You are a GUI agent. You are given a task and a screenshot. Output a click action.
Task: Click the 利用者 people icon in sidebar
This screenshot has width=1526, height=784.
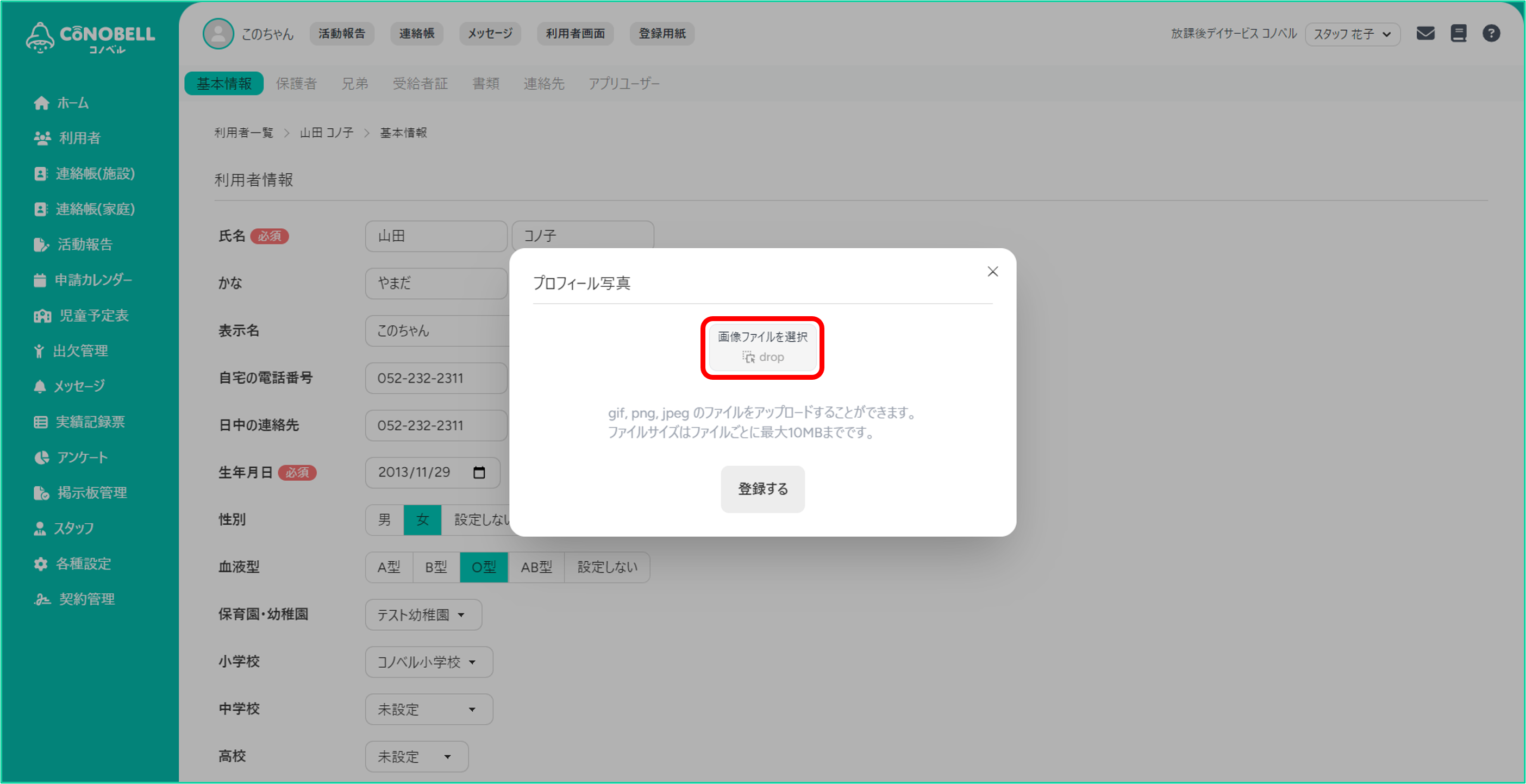[42, 138]
